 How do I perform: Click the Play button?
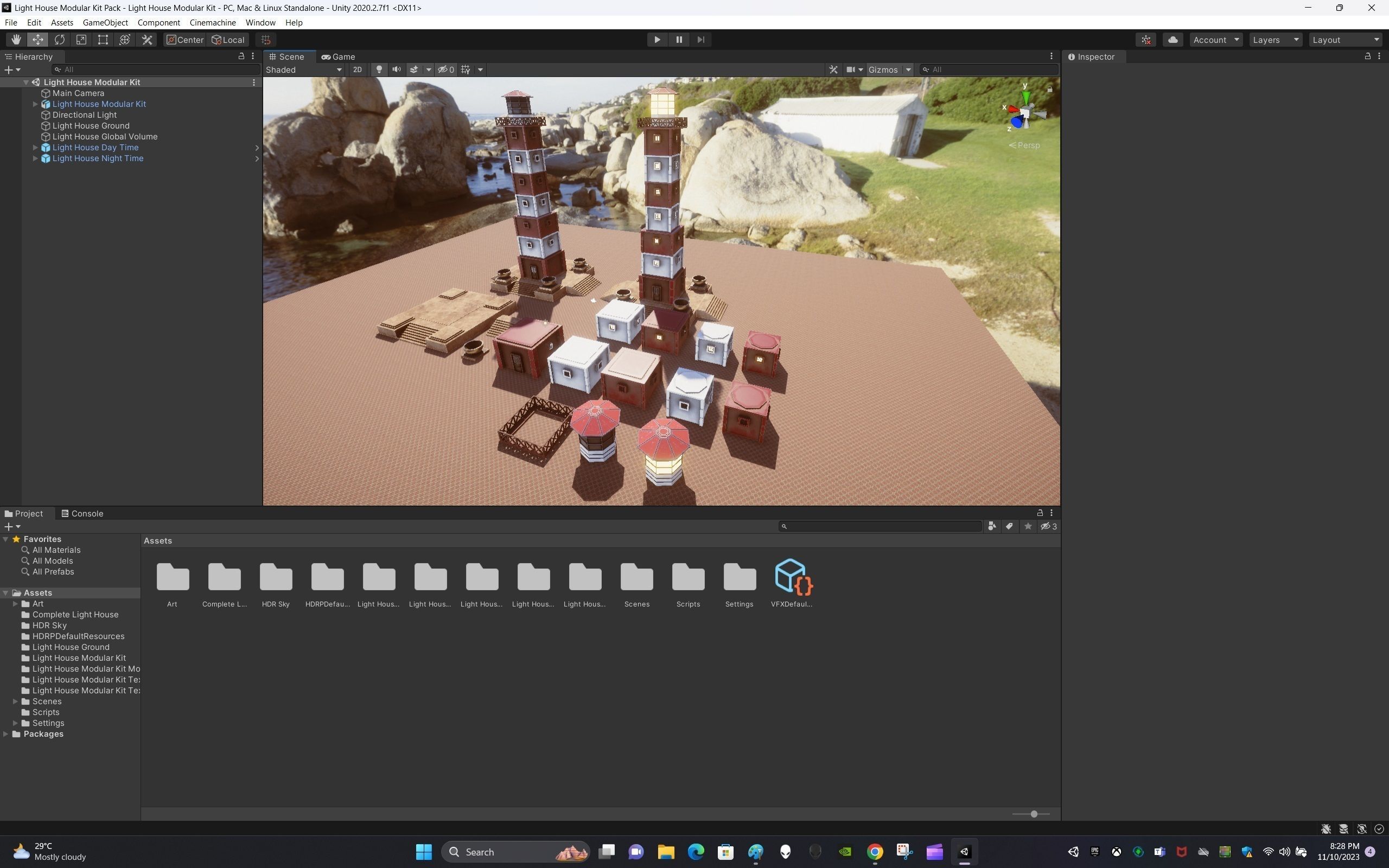[x=657, y=40]
